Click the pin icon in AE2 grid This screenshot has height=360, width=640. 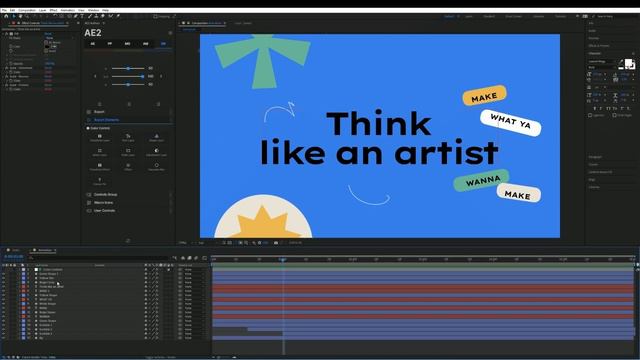tap(100, 181)
